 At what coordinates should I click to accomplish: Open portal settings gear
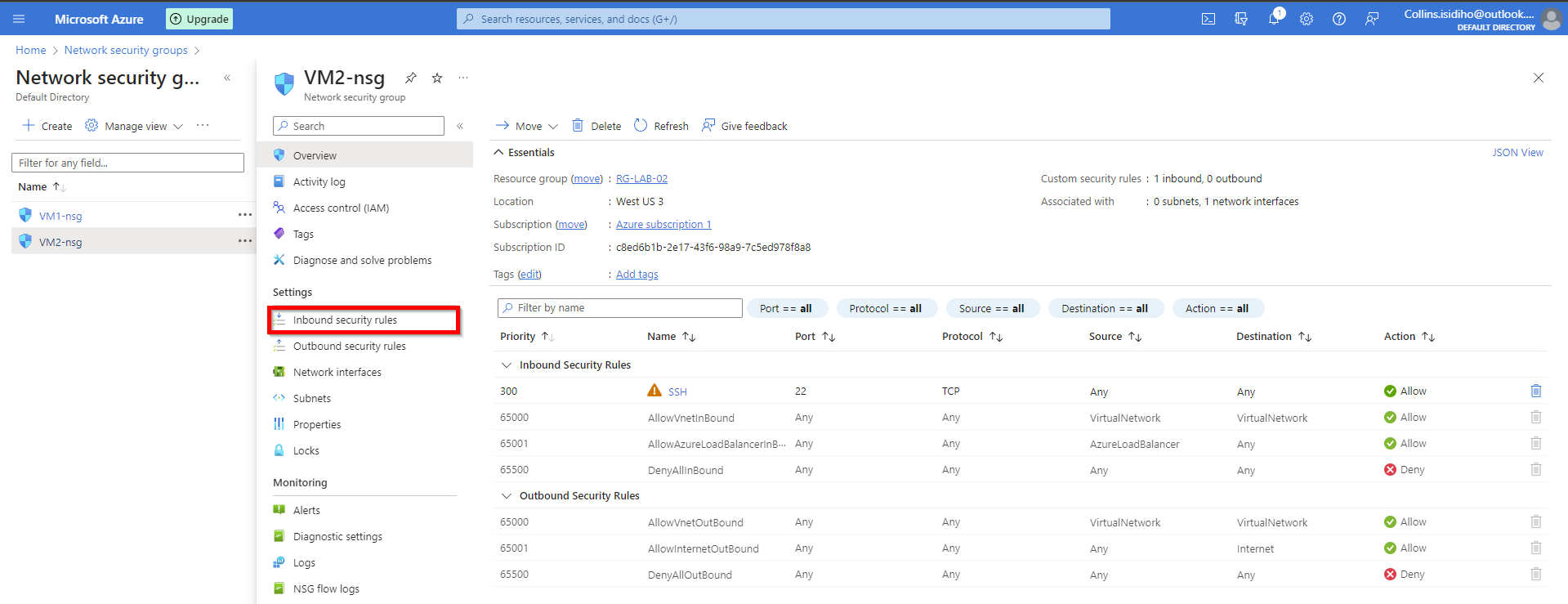pos(1307,19)
